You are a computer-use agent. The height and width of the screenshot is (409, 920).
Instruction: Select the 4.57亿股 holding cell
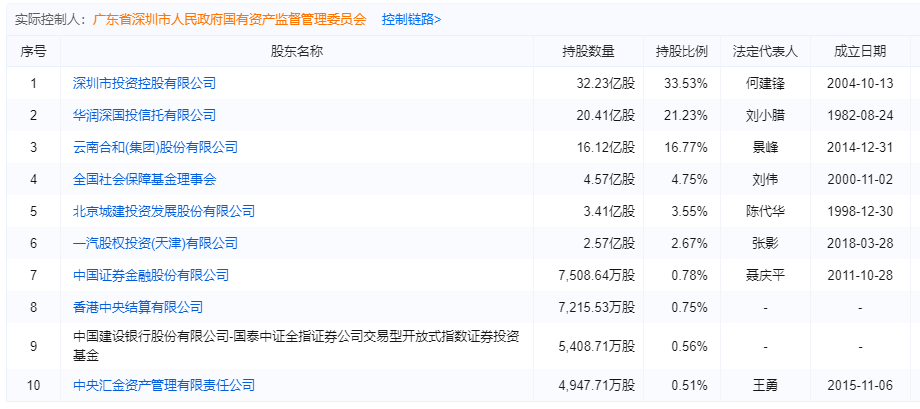tap(609, 179)
